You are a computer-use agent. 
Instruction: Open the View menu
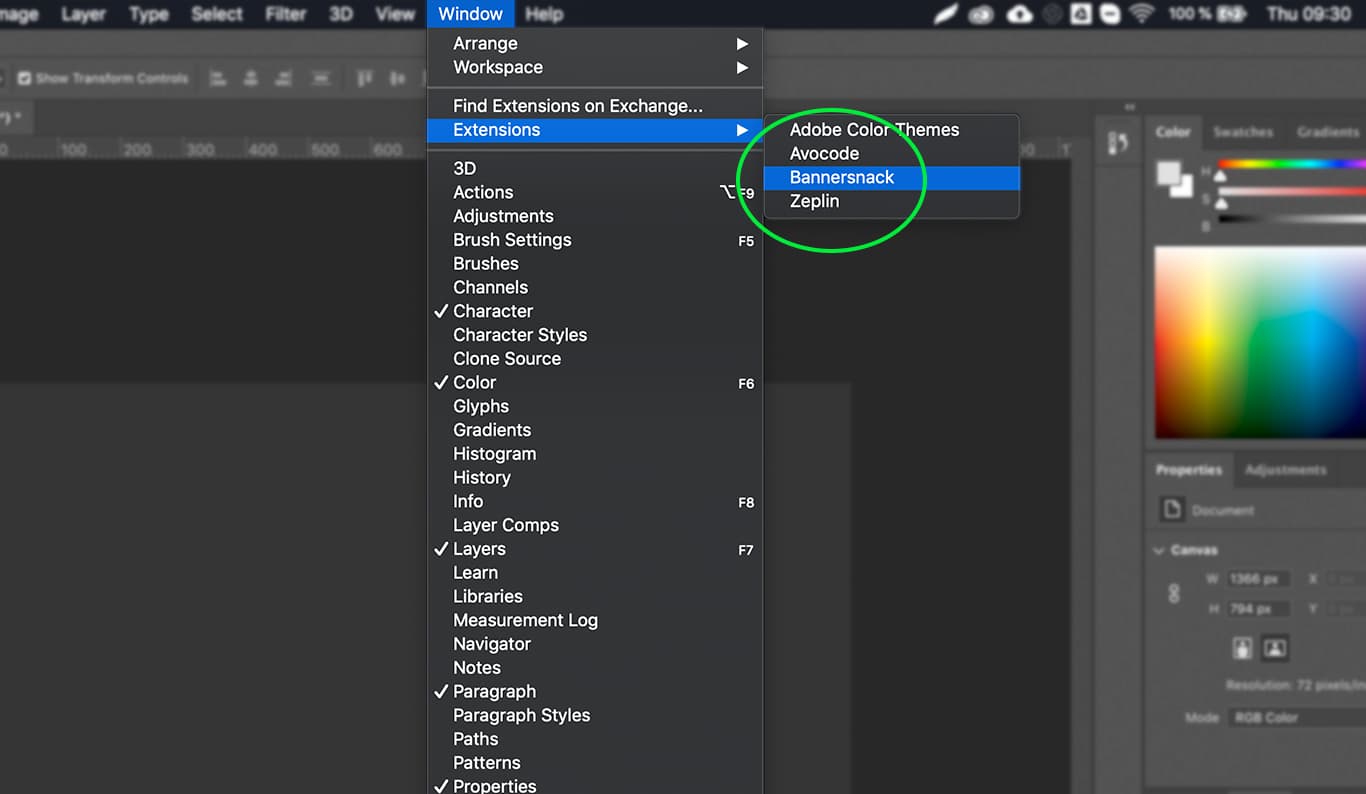395,14
